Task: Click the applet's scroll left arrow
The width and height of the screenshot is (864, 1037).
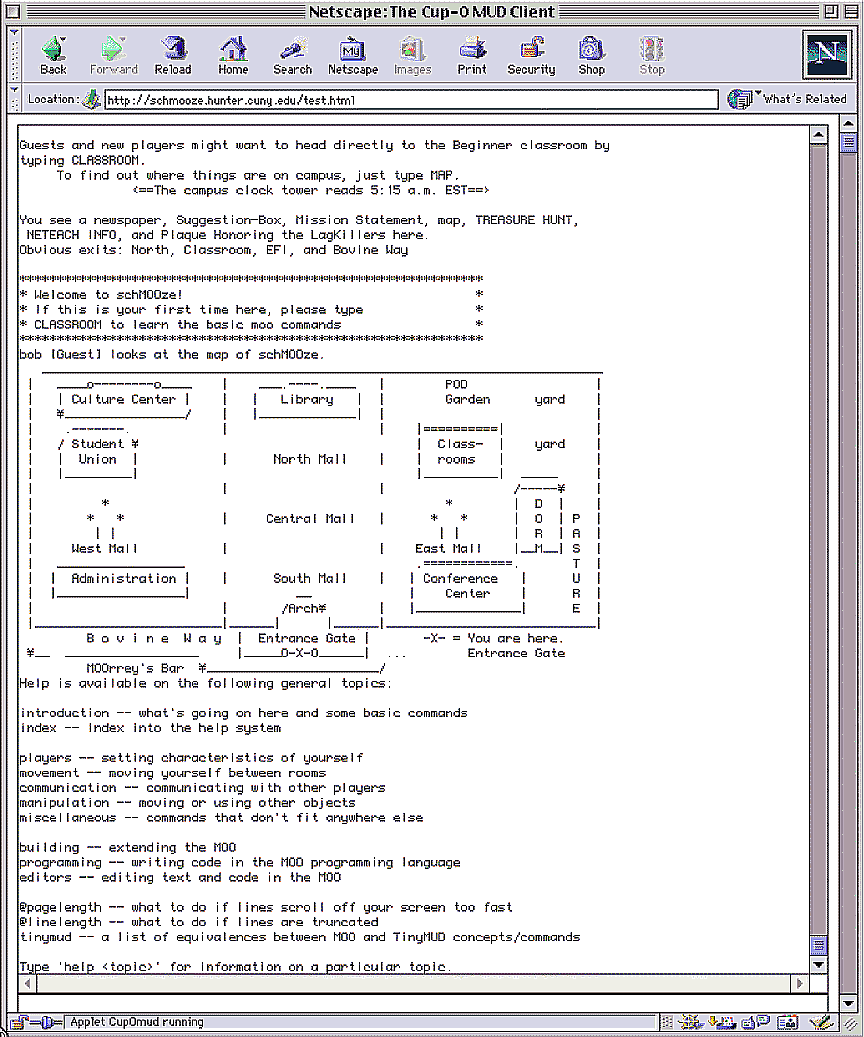Action: tap(27, 983)
